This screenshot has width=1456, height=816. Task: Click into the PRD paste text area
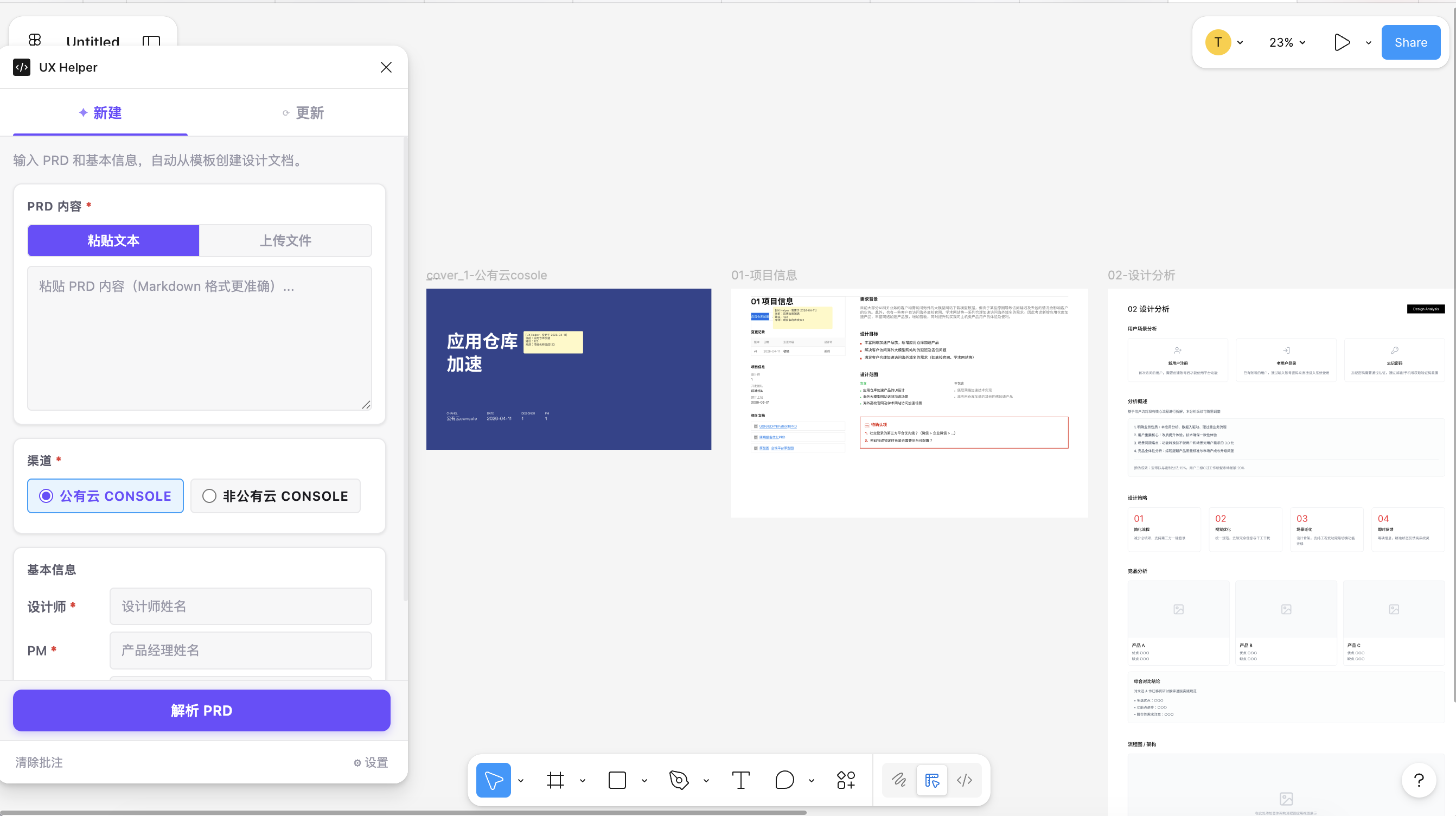coord(200,338)
